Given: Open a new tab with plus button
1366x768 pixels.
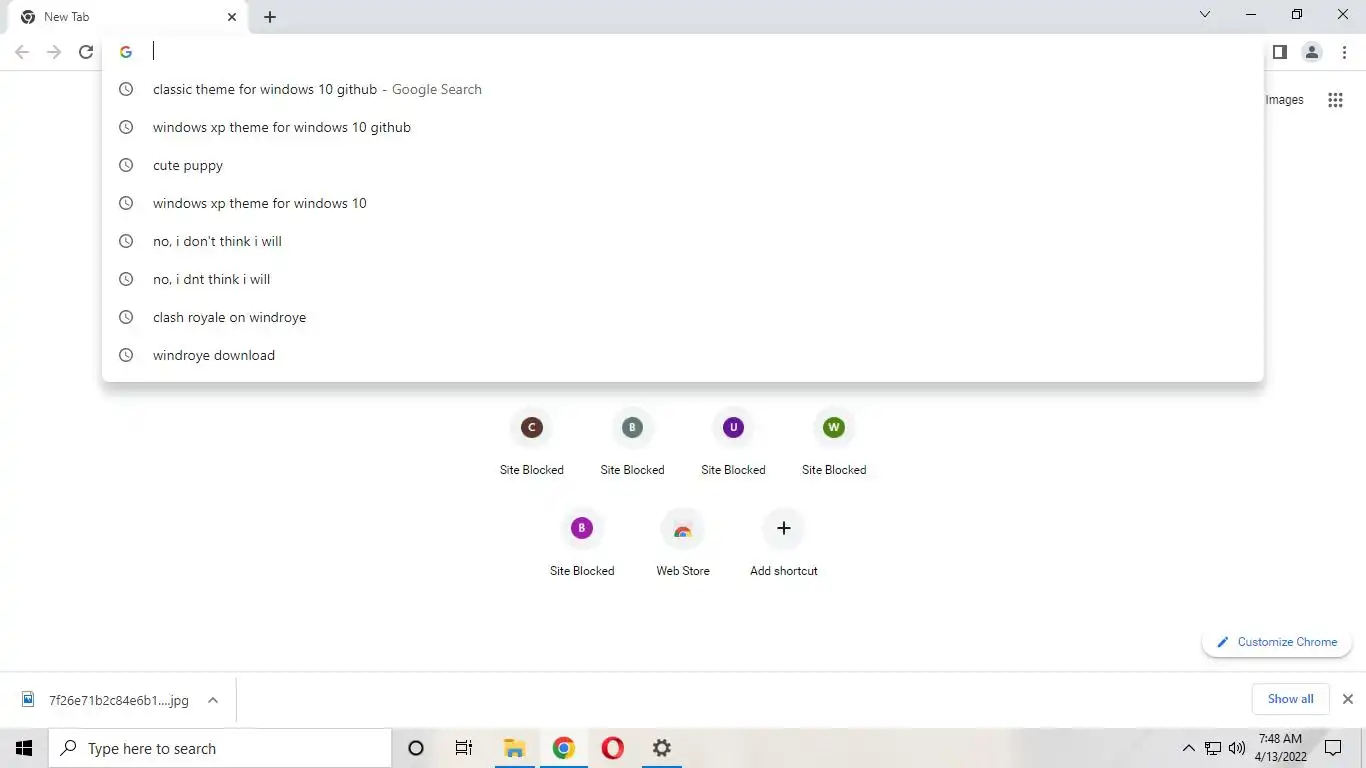Looking at the screenshot, I should [270, 17].
